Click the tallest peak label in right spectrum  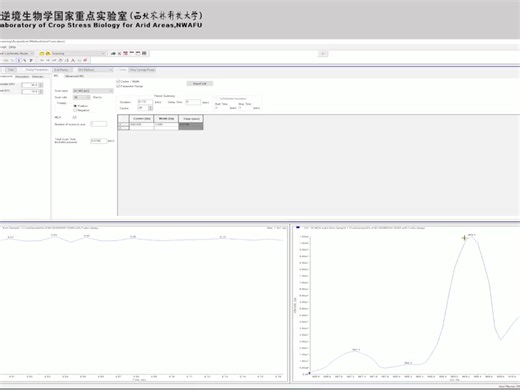click(471, 235)
